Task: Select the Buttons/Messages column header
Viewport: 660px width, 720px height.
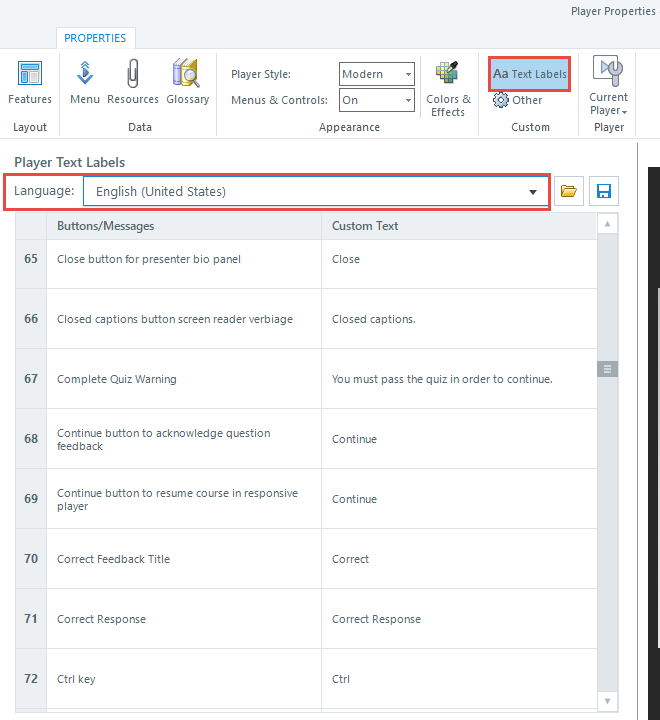Action: 184,226
